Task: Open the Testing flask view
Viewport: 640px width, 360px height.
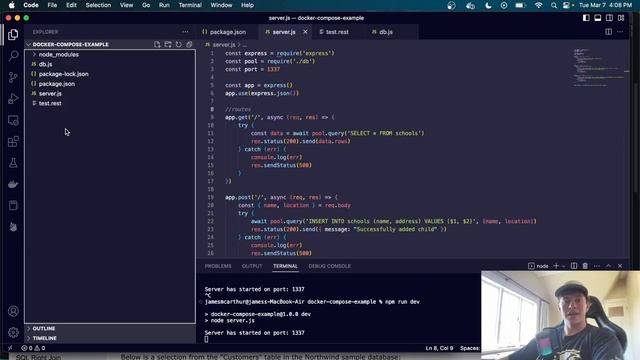Action: 13,163
